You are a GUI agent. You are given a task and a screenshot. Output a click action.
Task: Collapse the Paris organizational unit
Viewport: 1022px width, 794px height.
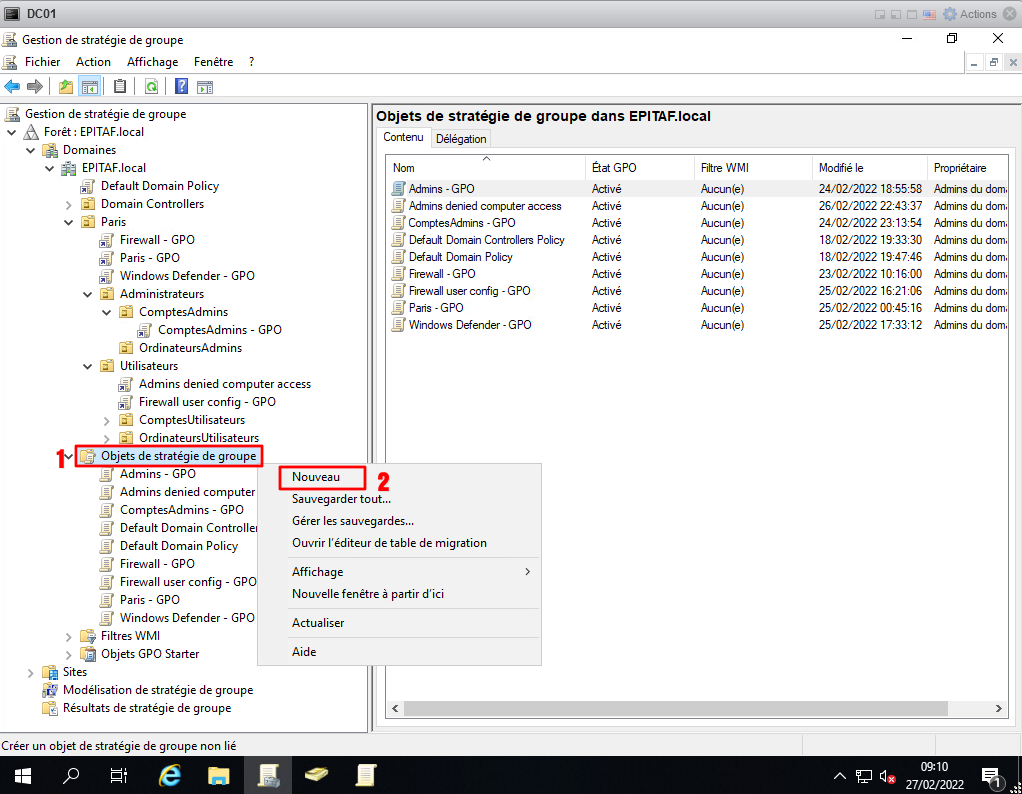[x=69, y=222]
